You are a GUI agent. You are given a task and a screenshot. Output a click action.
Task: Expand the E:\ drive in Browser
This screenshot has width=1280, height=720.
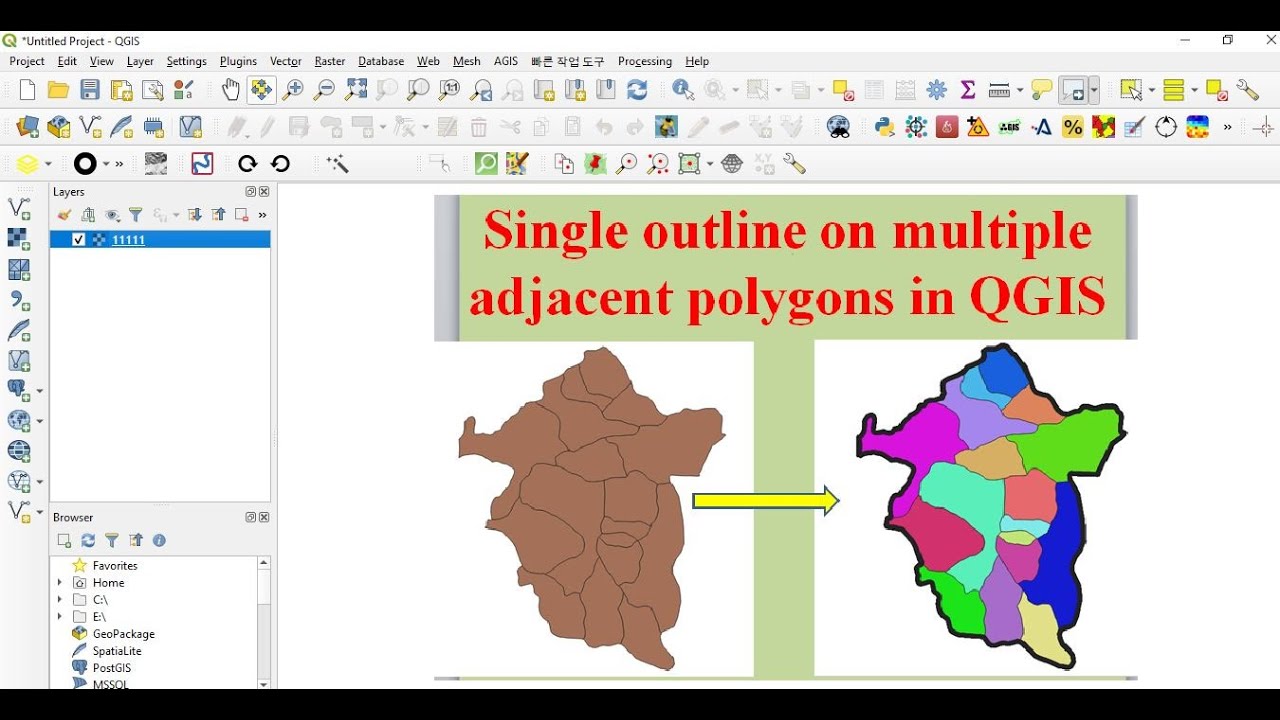pos(60,617)
